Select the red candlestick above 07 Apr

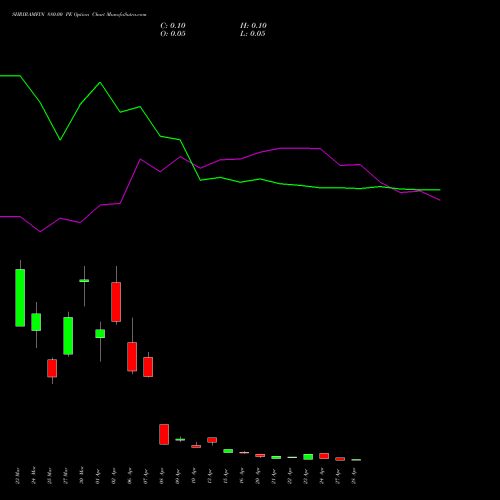[x=148, y=367]
